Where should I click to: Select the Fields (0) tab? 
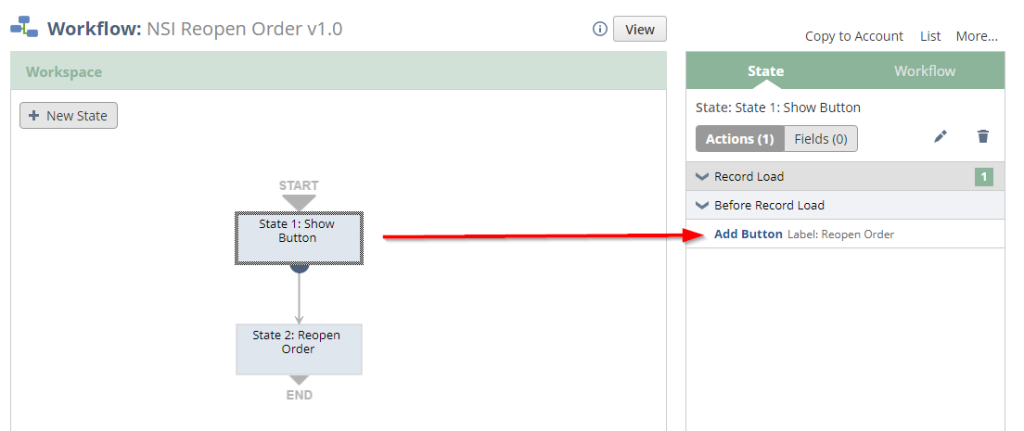point(821,139)
